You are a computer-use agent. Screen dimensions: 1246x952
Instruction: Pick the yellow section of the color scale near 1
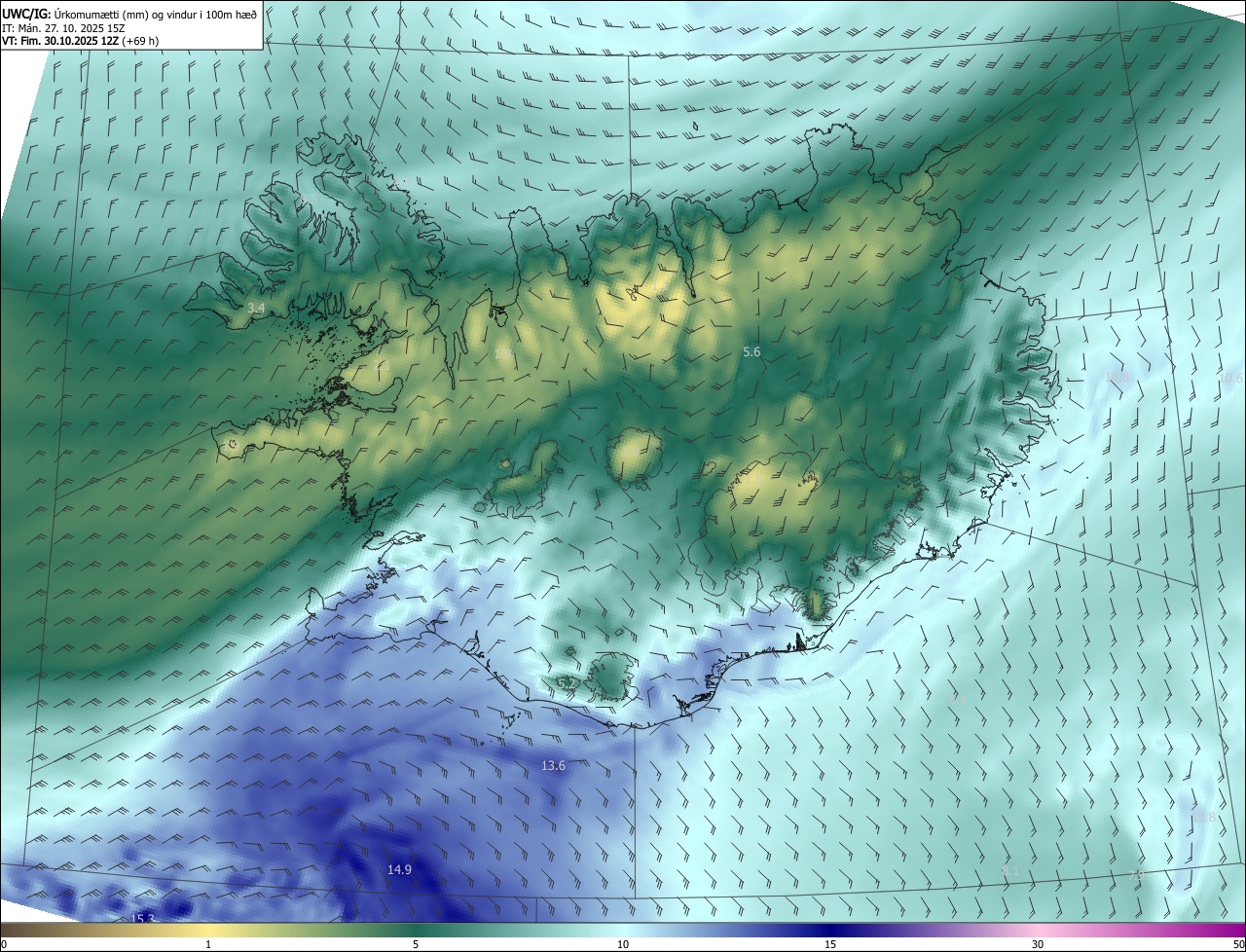[208, 930]
